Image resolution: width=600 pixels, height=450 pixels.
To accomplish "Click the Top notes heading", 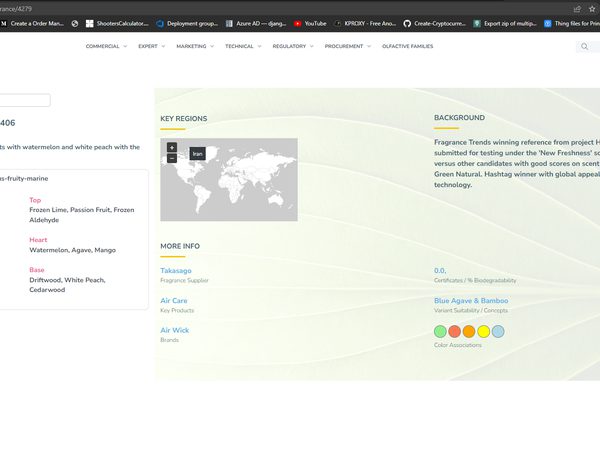I will pos(35,200).
